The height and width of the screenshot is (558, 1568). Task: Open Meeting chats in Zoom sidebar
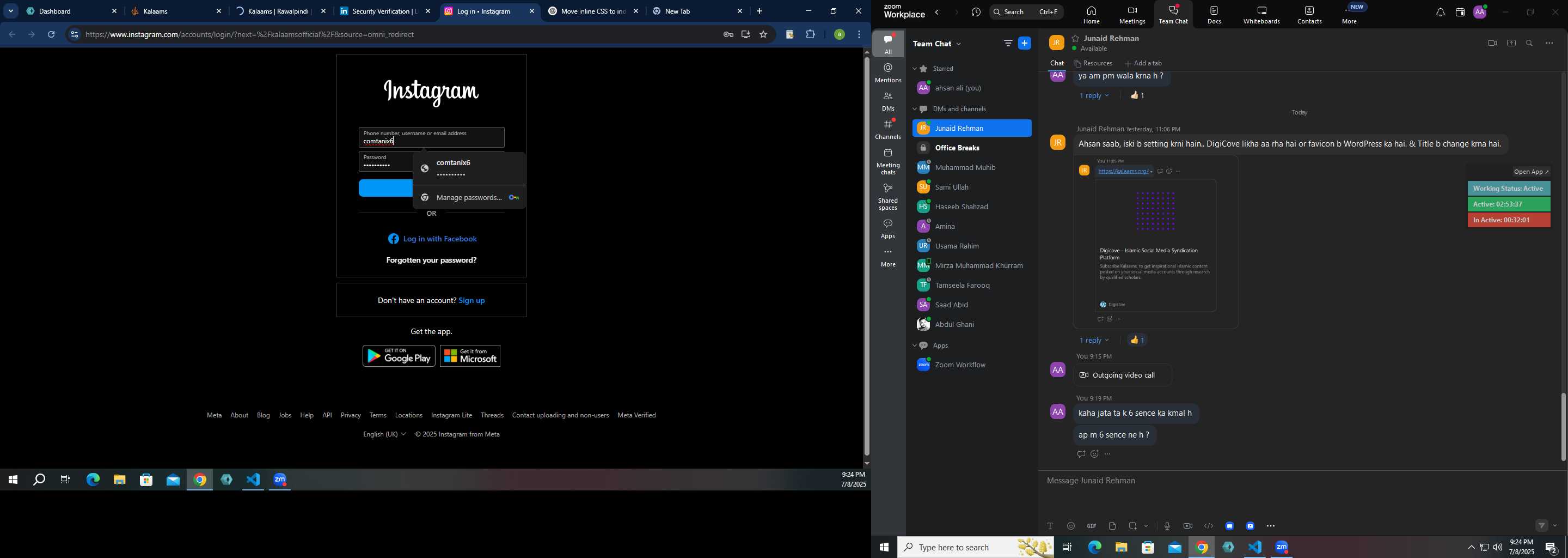click(888, 161)
